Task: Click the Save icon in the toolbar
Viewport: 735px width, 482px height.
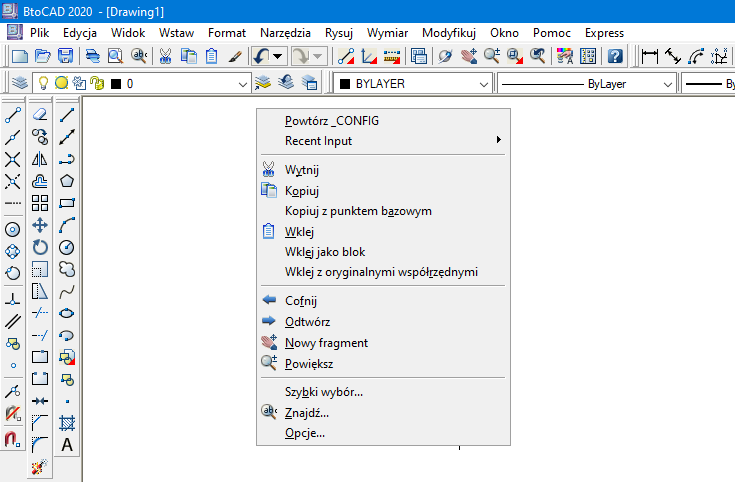Action: tap(64, 57)
